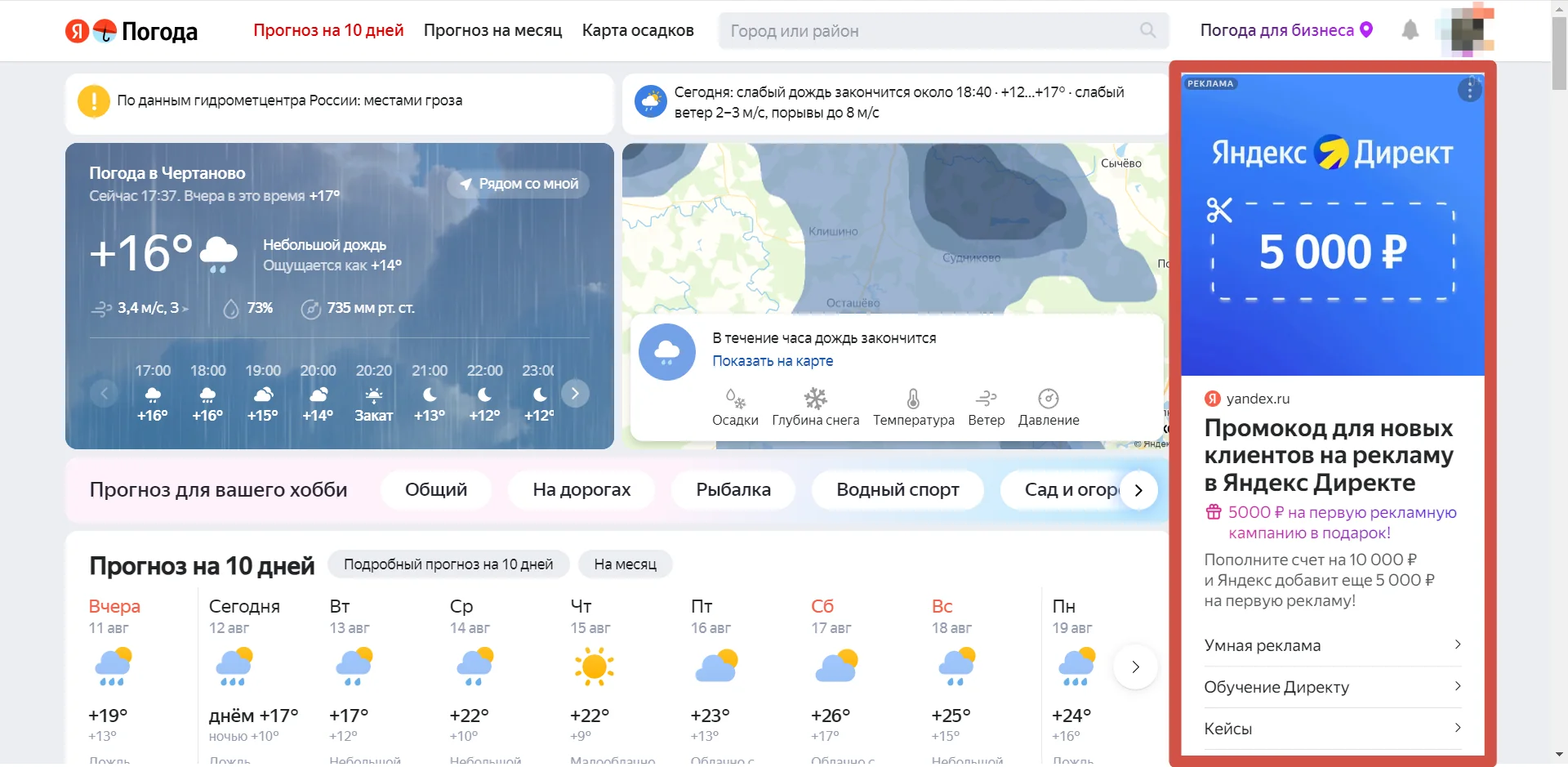Click the На месяц forecast button
Viewport: 1568px width, 767px height.
pos(625,564)
